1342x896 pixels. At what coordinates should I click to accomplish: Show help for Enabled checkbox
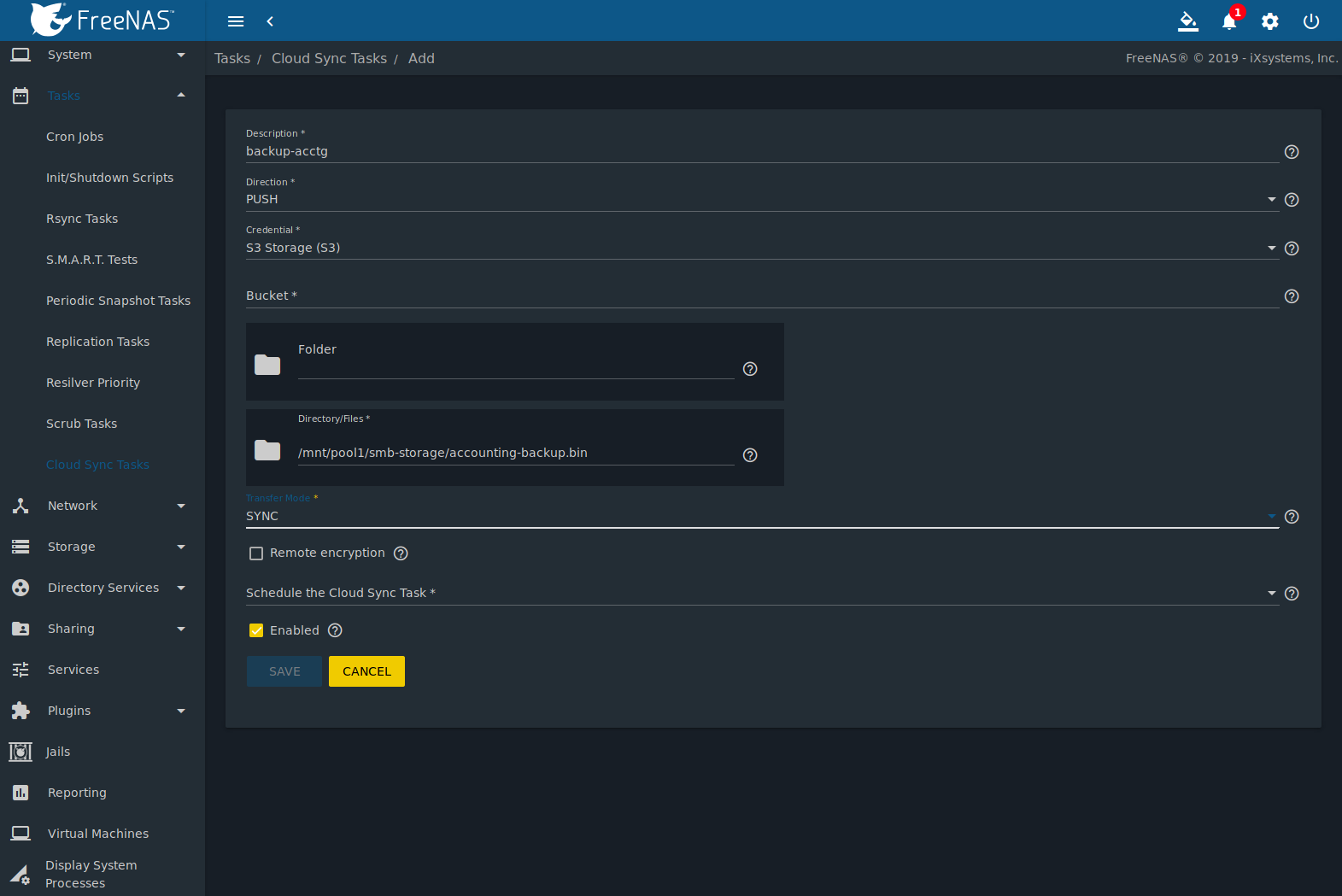click(335, 630)
